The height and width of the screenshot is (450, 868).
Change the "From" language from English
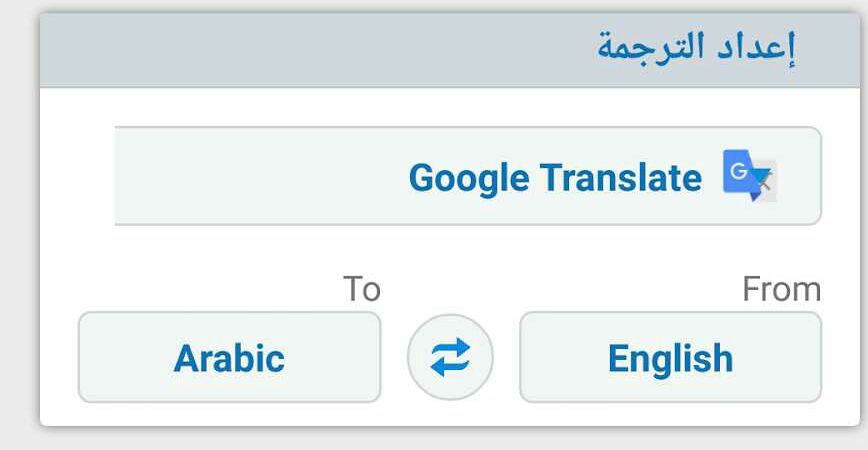click(670, 357)
